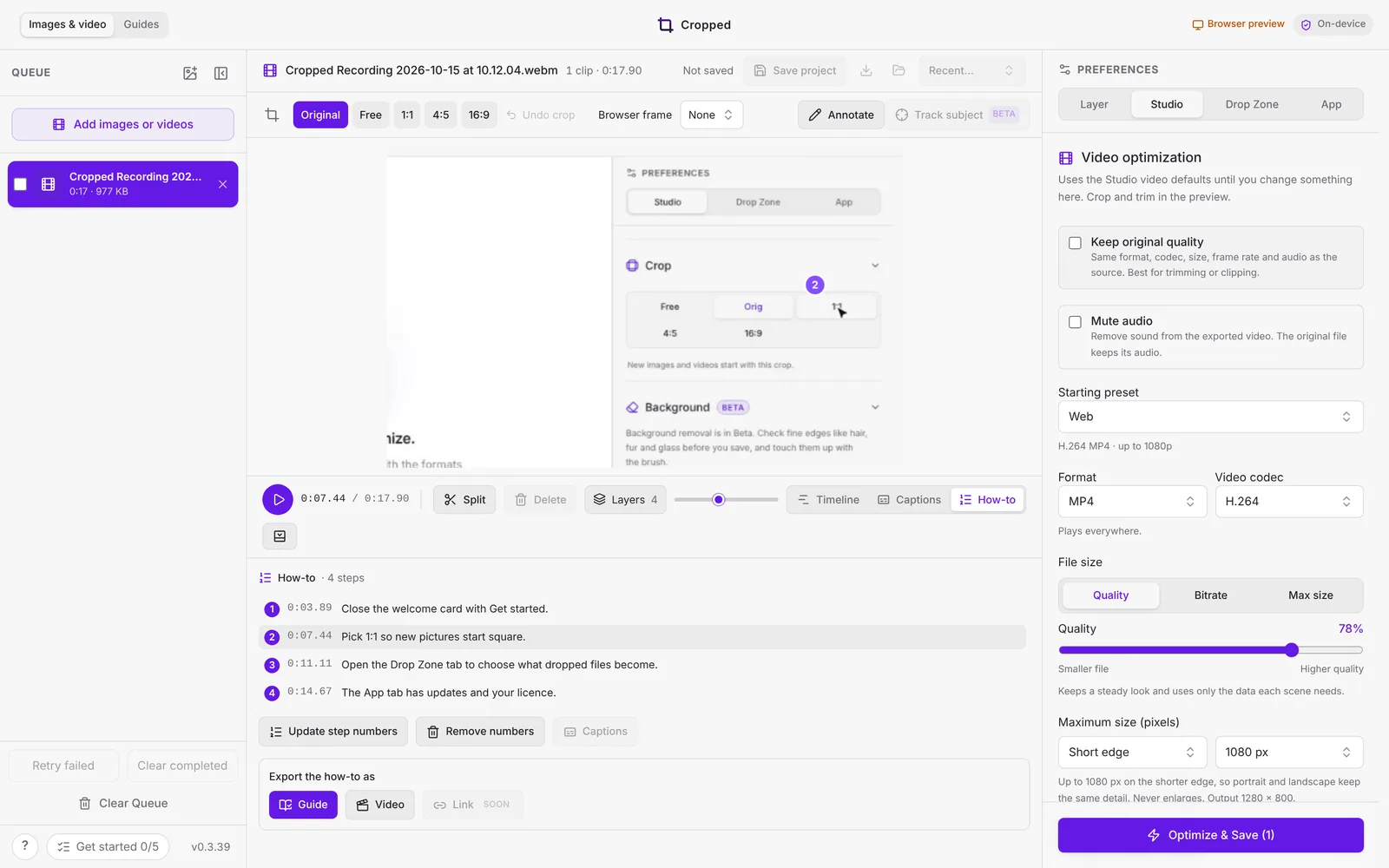Open Browser frame None dropdown
This screenshot has height=868, width=1389.
[710, 115]
